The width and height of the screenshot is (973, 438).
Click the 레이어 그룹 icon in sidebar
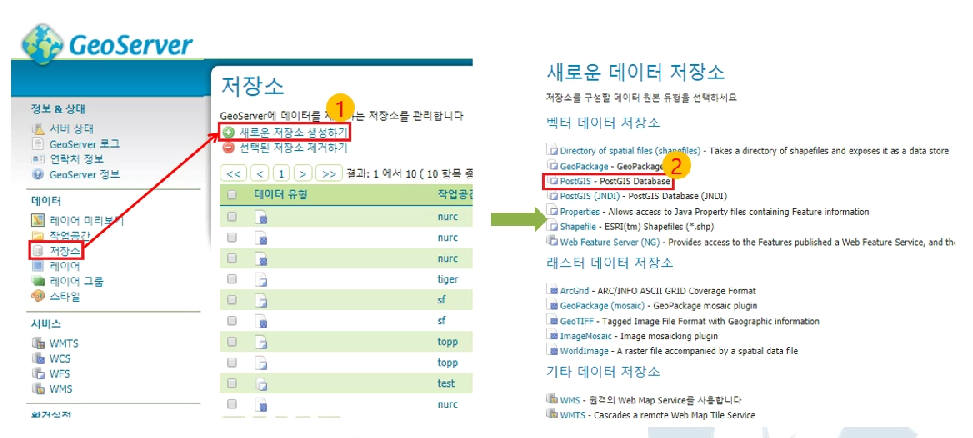click(38, 282)
